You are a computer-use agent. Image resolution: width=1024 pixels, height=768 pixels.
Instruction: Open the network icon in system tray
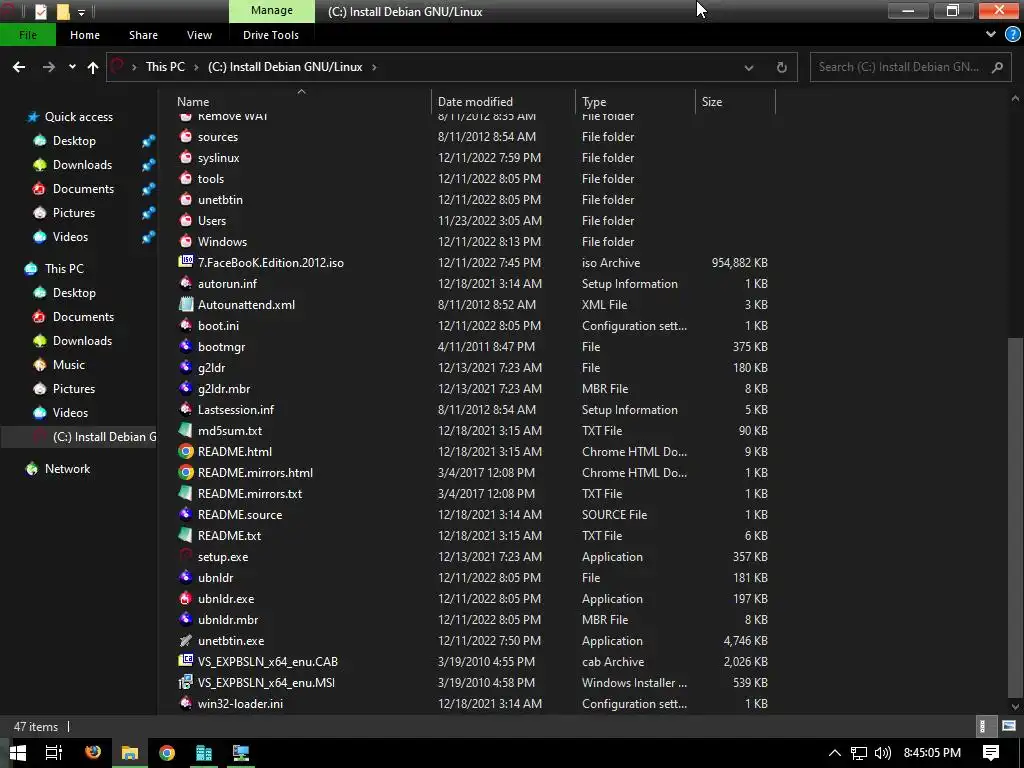[x=859, y=752]
